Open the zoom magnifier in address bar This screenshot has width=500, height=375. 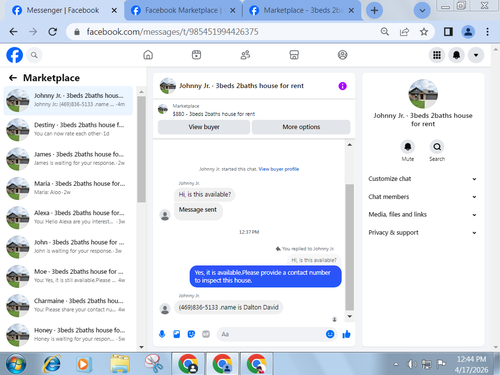pyautogui.click(x=385, y=32)
